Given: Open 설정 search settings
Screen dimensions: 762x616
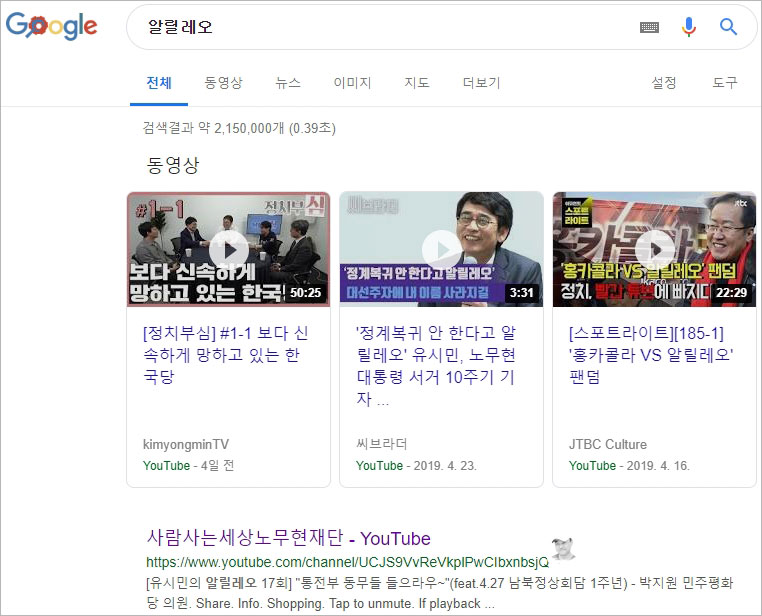Looking at the screenshot, I should [663, 83].
